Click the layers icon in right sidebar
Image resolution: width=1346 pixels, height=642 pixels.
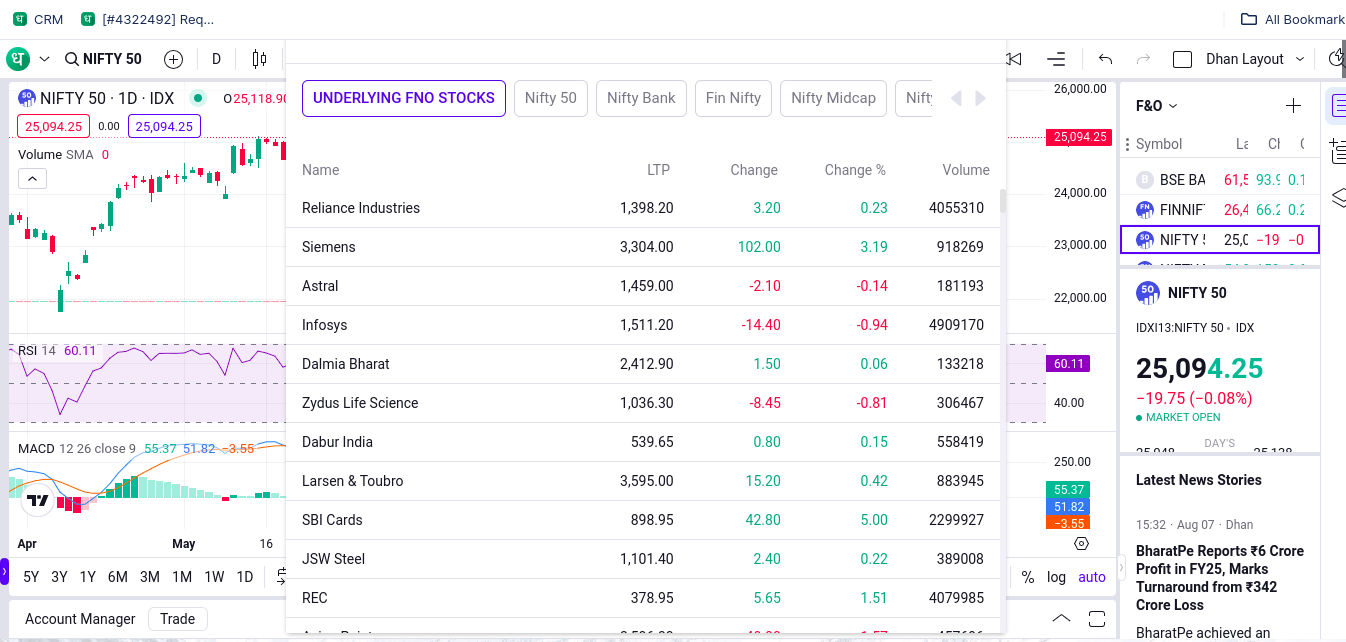tap(1338, 198)
